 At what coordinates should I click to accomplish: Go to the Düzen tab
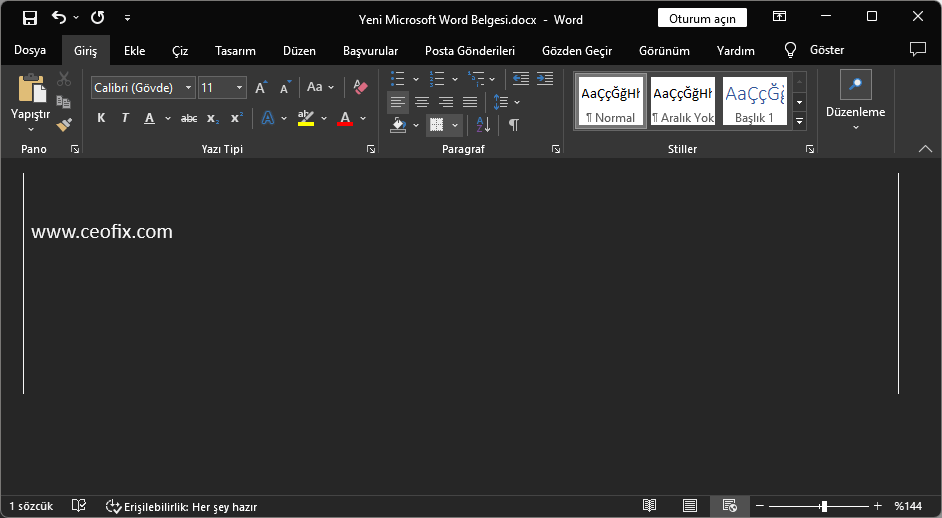(x=299, y=51)
